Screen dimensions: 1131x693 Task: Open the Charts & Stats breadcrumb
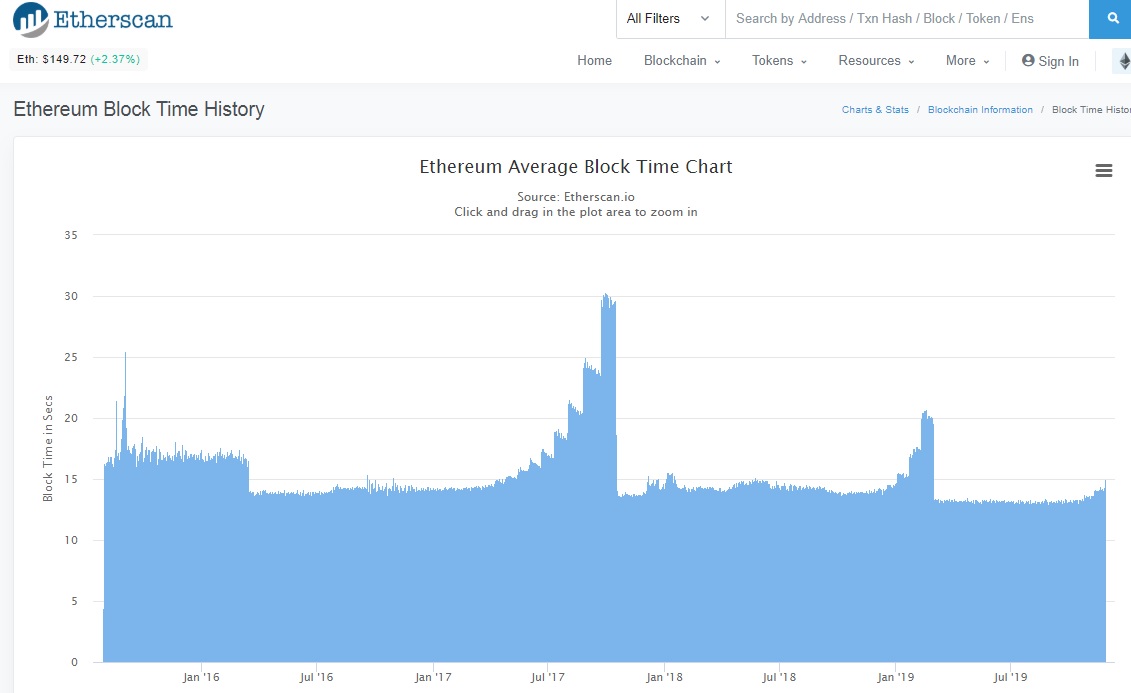pos(875,110)
